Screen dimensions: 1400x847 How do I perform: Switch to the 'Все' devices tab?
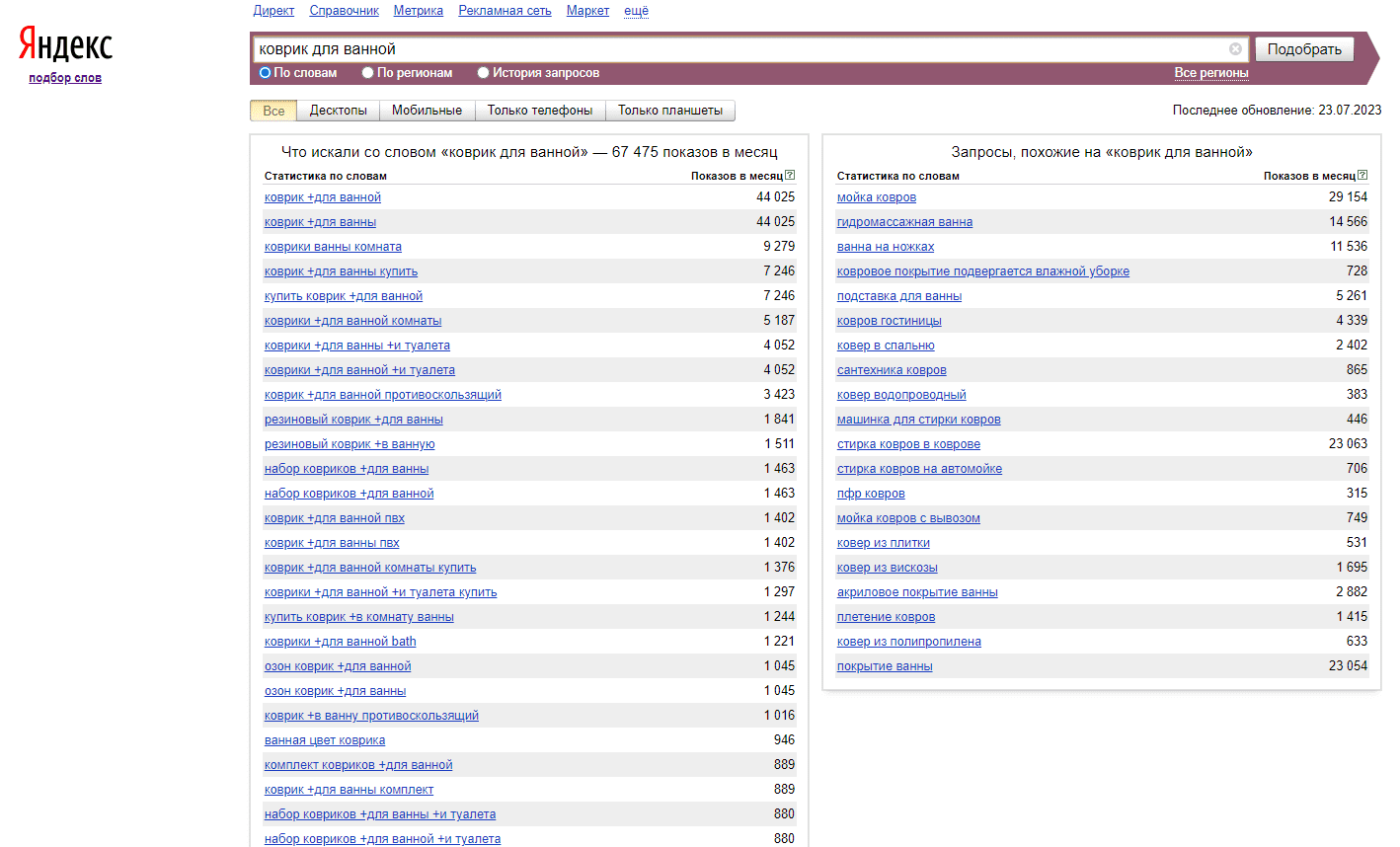click(273, 111)
